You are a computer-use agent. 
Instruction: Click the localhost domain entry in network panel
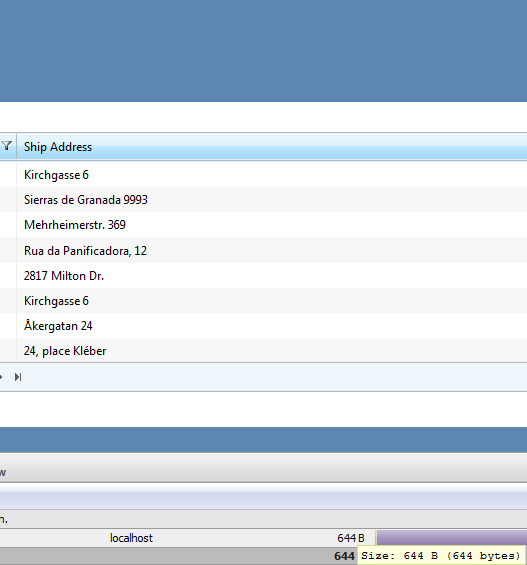(131, 538)
